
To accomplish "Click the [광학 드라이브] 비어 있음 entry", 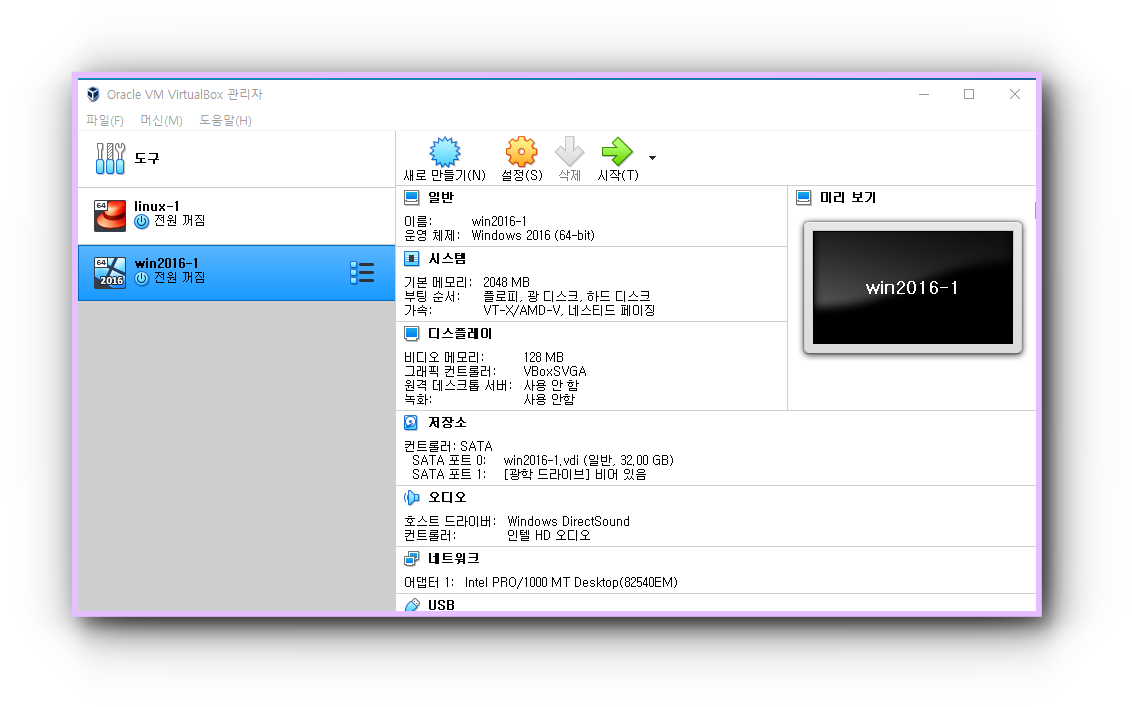I will pos(575,474).
